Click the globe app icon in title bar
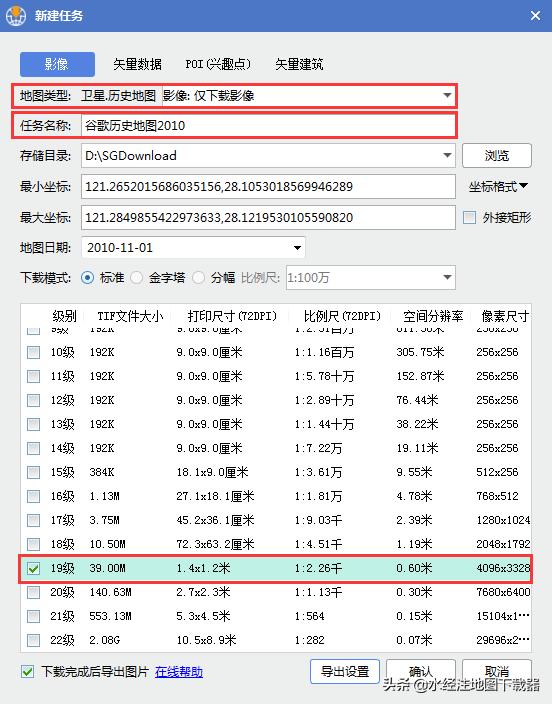552x704 pixels. coord(16,16)
